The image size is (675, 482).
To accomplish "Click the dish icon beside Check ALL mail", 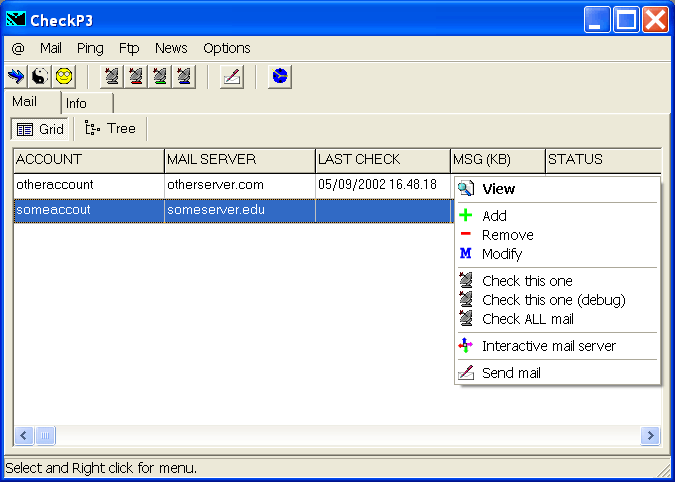I will 466,318.
